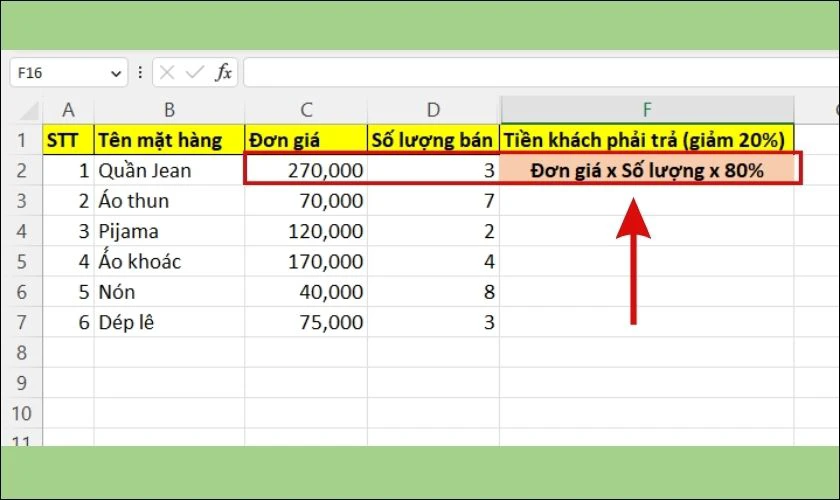Click STT cell 3 in Pijama row
The image size is (840, 500).
(x=68, y=231)
